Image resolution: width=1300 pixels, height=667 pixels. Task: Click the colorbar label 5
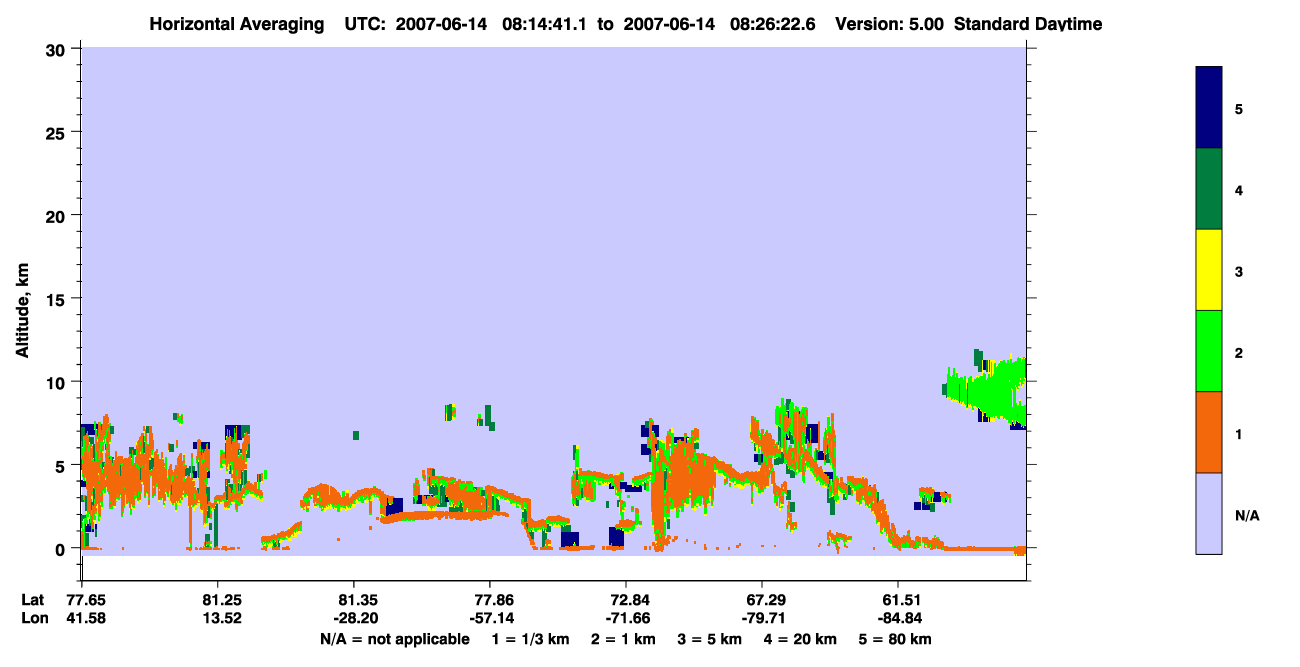pyautogui.click(x=1239, y=108)
